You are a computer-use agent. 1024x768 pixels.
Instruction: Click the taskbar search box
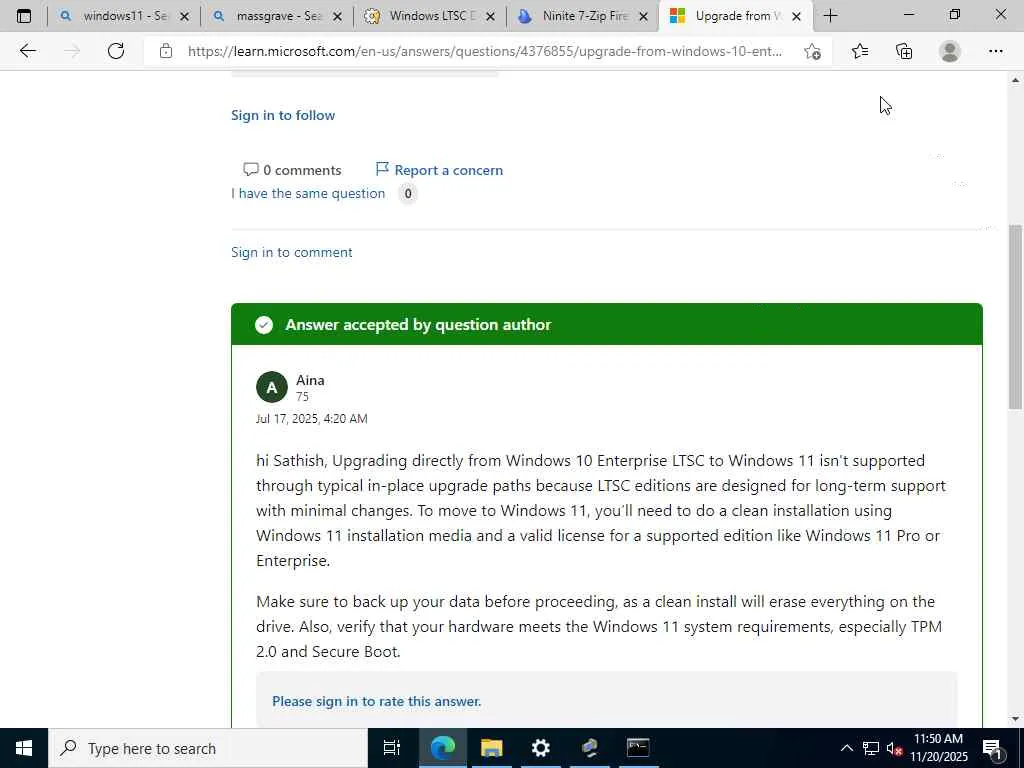[208, 748]
